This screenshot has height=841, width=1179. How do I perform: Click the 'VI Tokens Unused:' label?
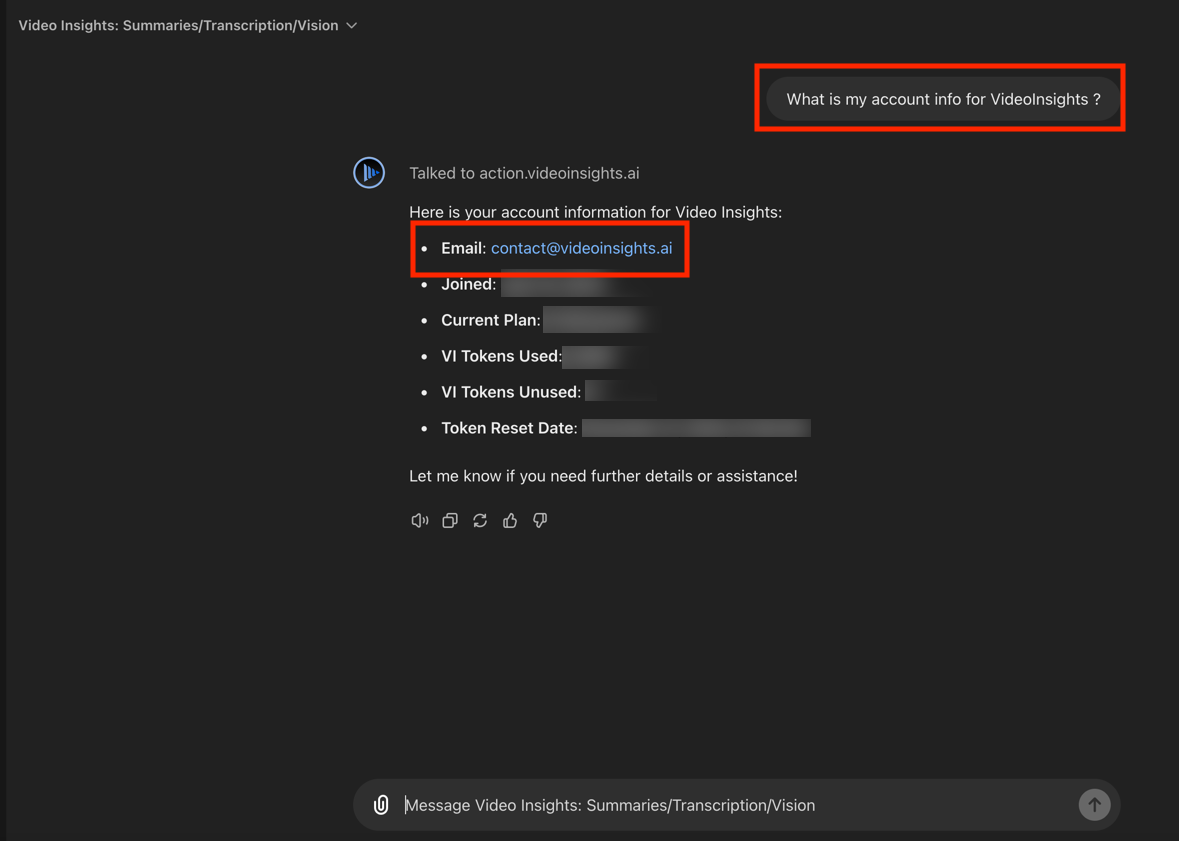511,393
